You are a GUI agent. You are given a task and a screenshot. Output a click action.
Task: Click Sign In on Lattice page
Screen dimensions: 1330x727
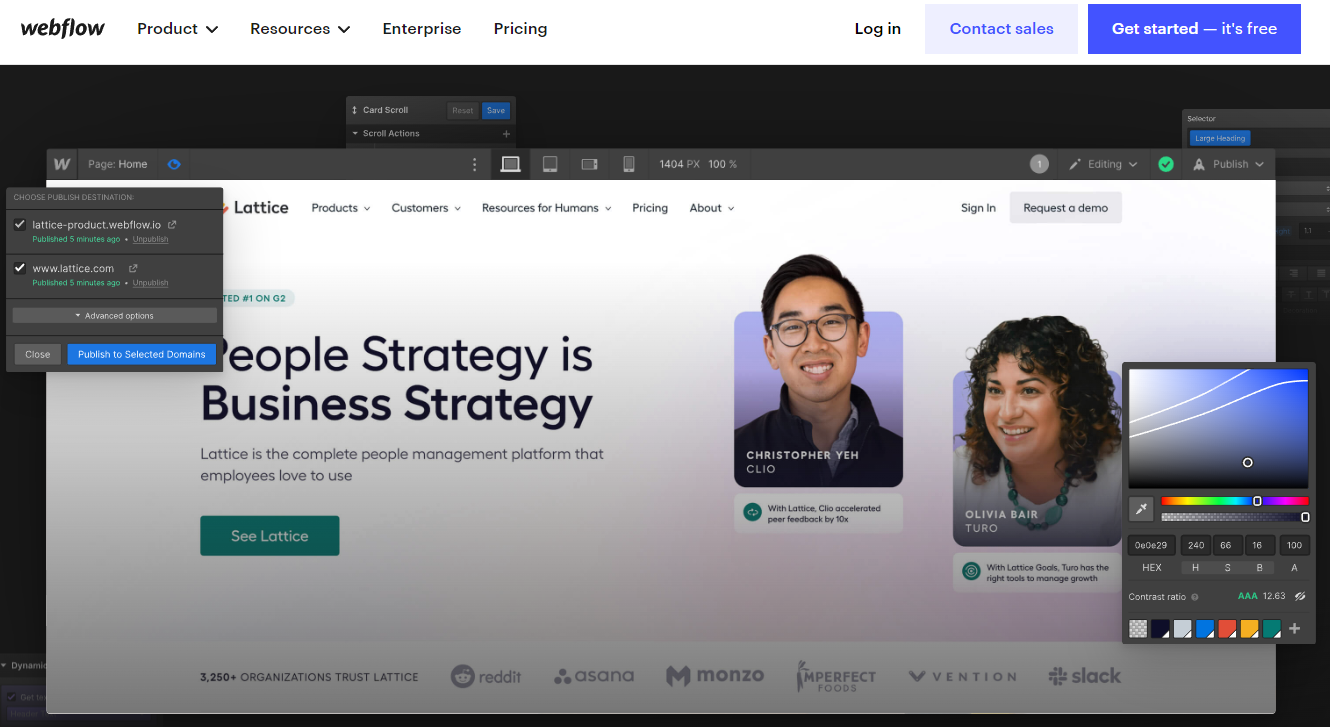coord(978,208)
